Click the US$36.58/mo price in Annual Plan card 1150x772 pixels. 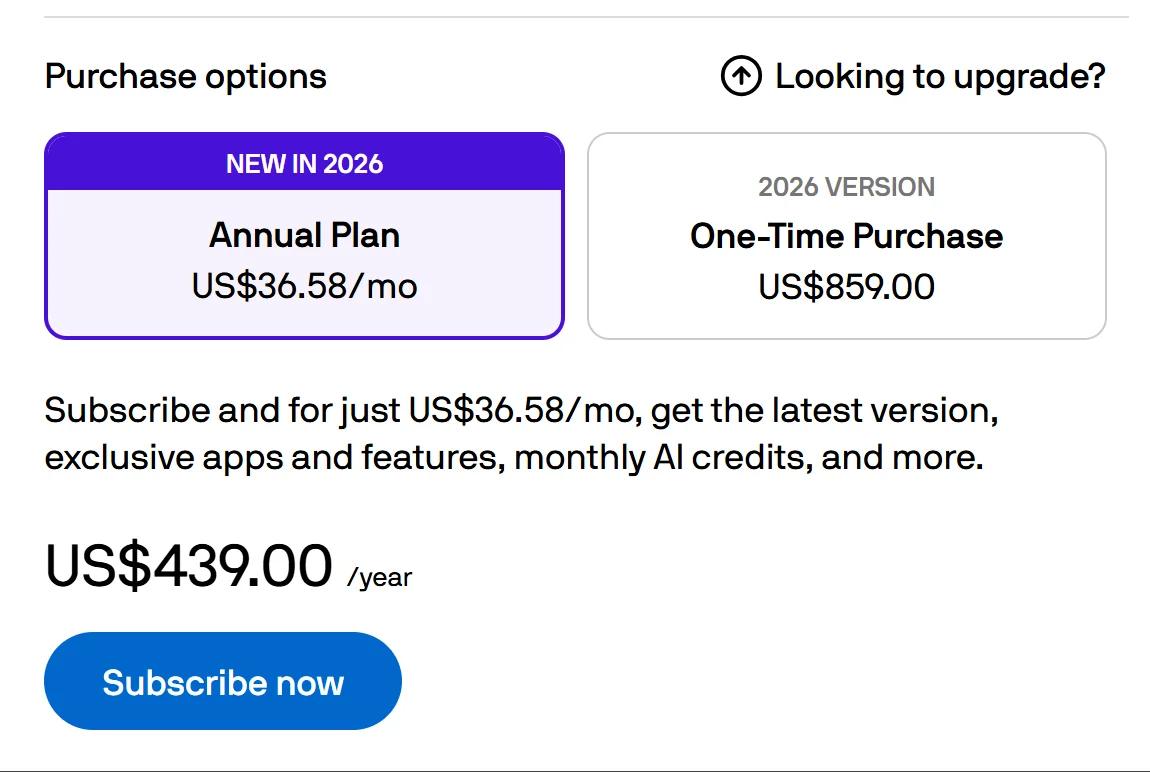click(x=305, y=287)
